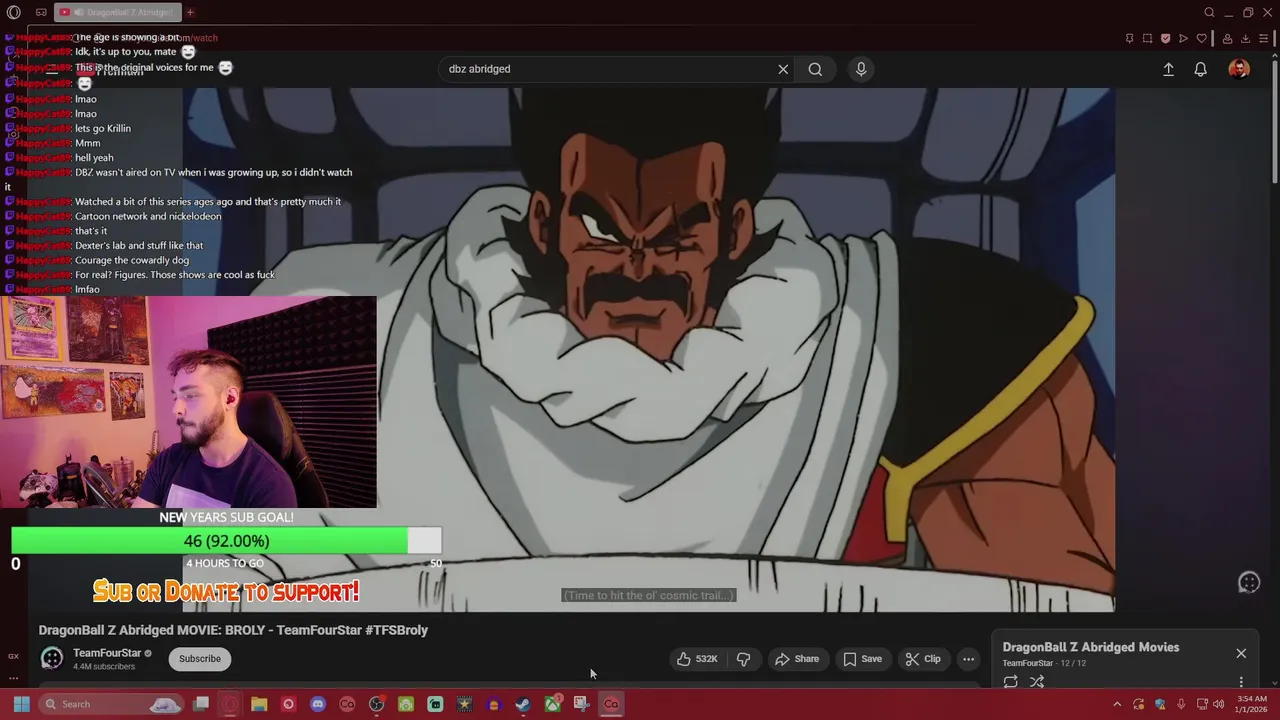Open the Clip tool
The height and width of the screenshot is (720, 1280).
coord(923,659)
